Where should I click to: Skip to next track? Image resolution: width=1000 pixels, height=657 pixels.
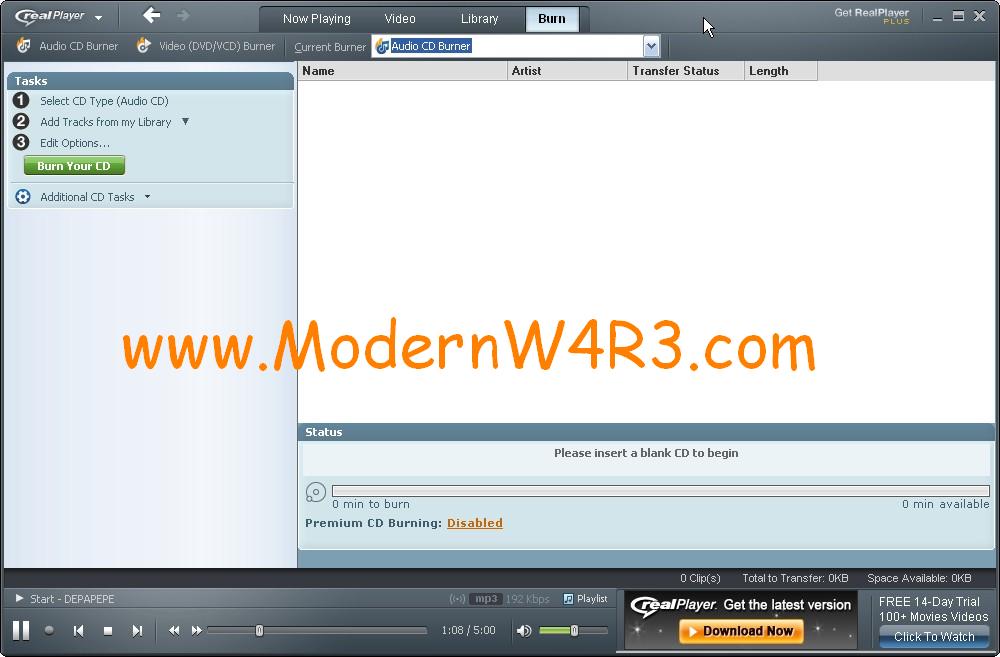point(137,630)
